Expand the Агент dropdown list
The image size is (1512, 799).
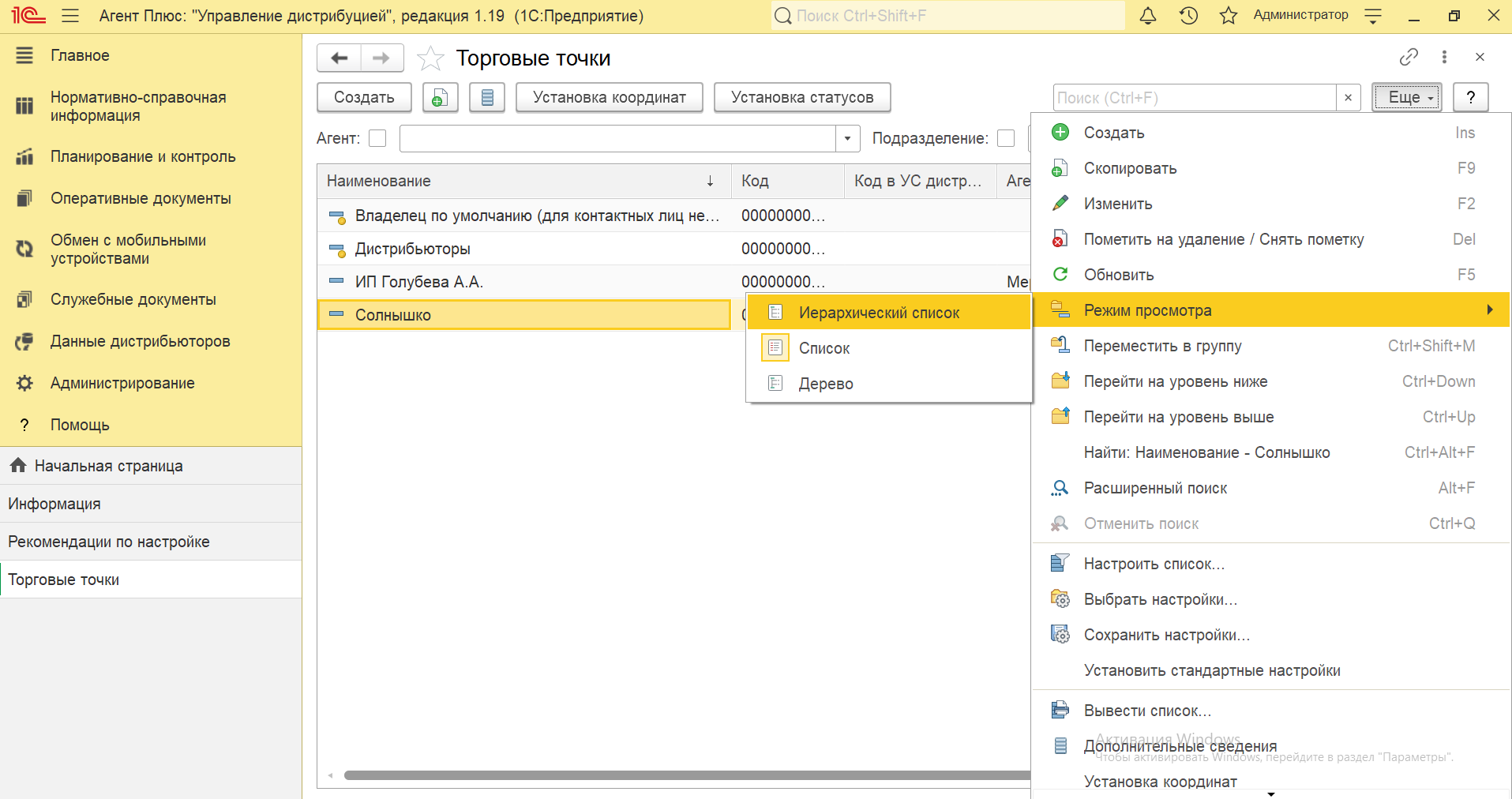tap(847, 138)
